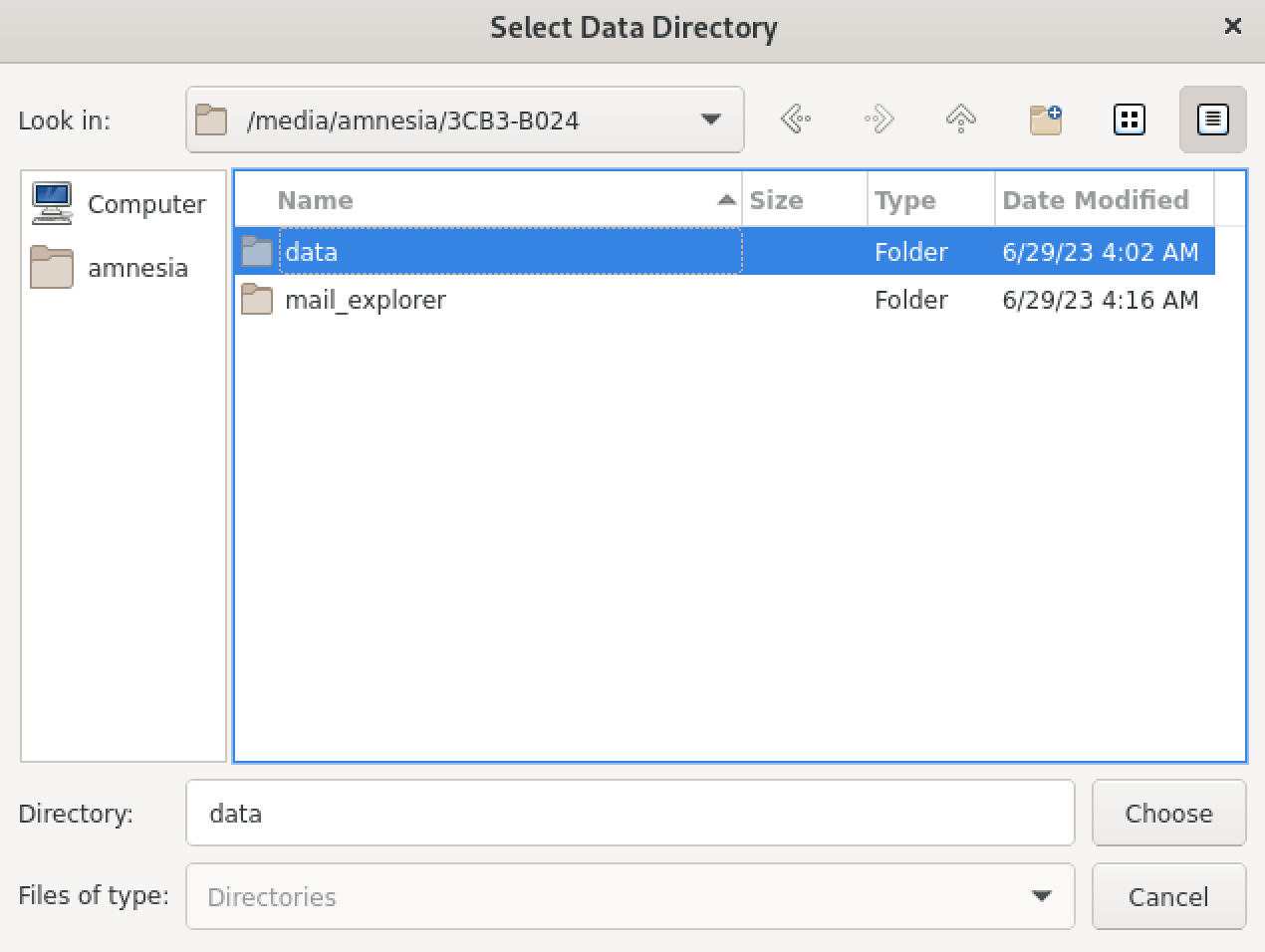Navigate to the parent directory
The image size is (1265, 952).
pyautogui.click(x=960, y=119)
